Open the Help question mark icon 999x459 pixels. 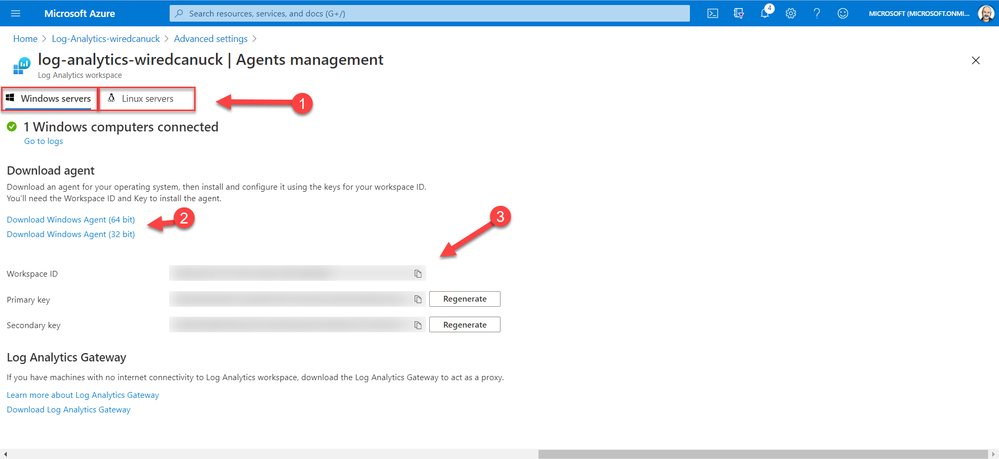[817, 13]
